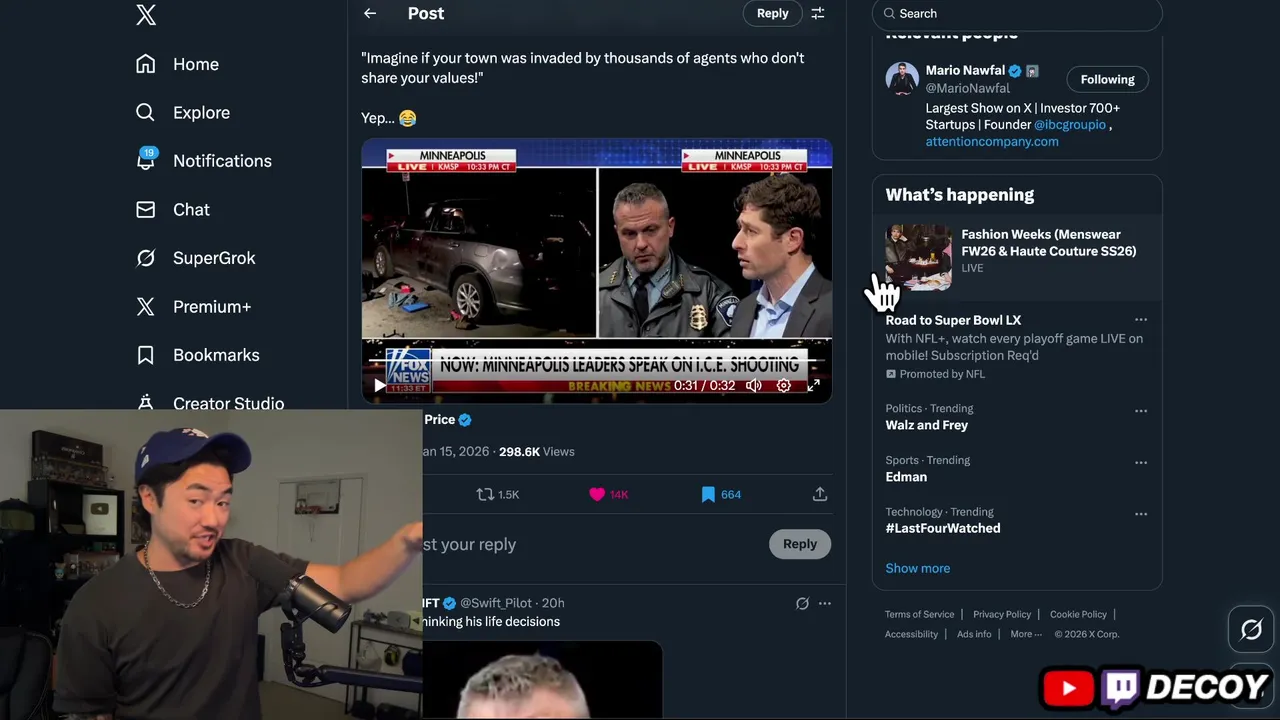
Task: Open the X logo home icon
Action: click(146, 15)
